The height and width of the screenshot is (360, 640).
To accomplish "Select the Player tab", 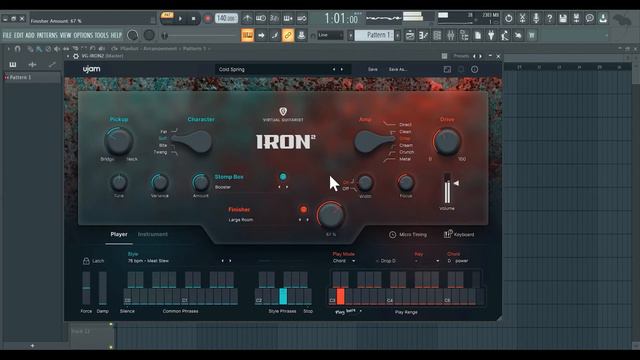I will pos(119,234).
